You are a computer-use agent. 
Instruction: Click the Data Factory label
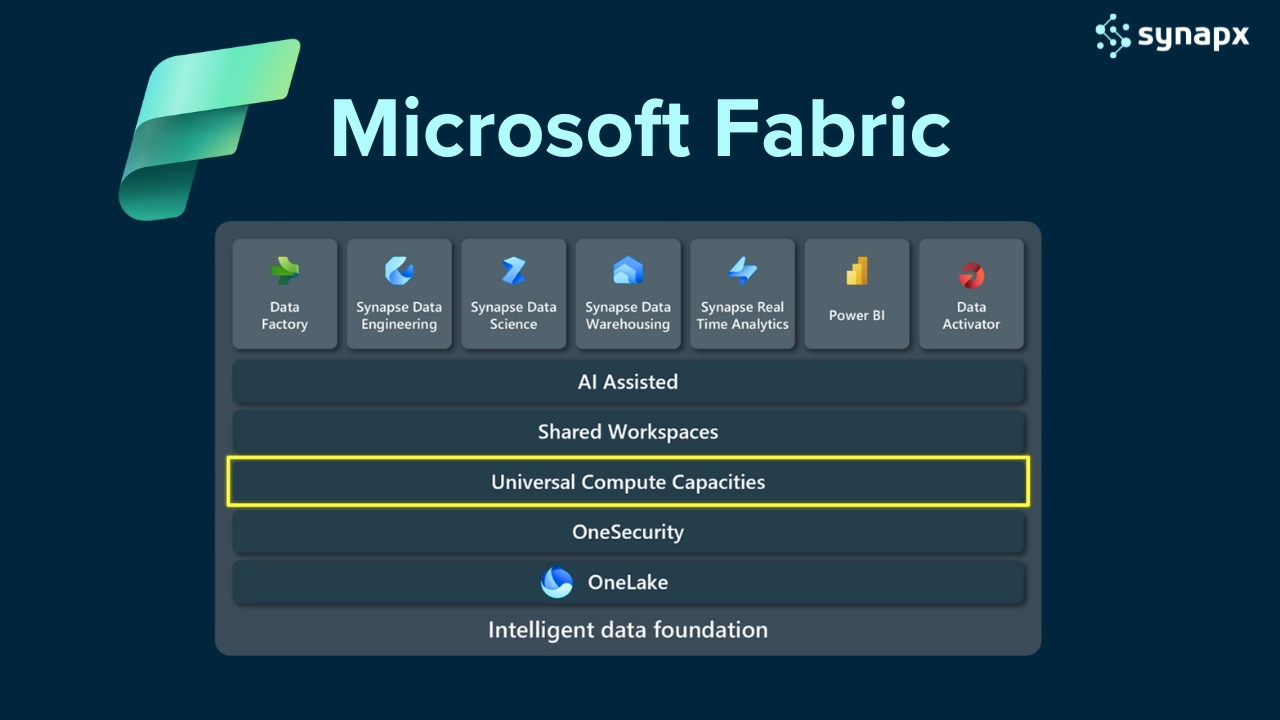(x=285, y=316)
